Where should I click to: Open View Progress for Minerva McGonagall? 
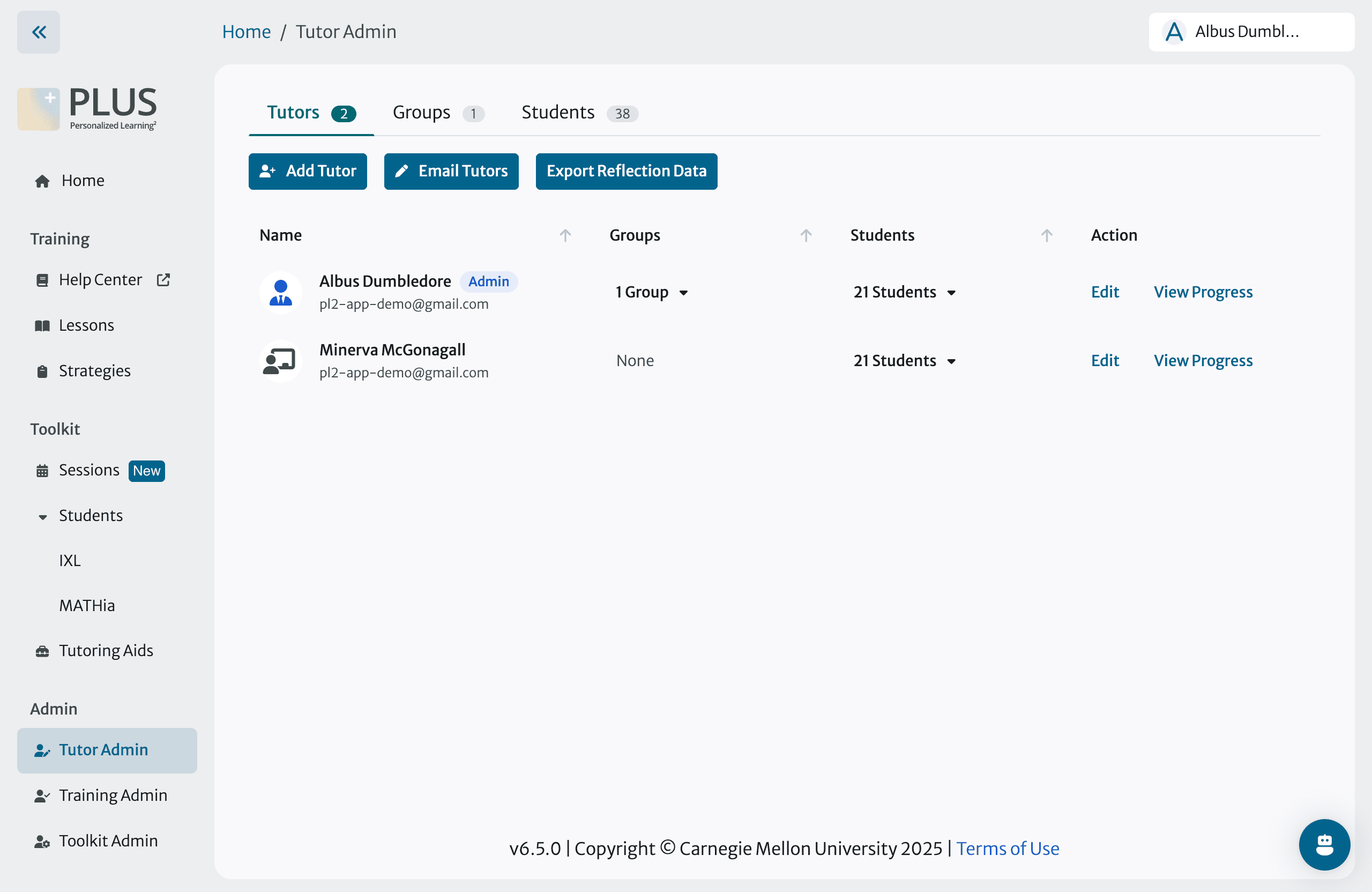click(x=1203, y=361)
